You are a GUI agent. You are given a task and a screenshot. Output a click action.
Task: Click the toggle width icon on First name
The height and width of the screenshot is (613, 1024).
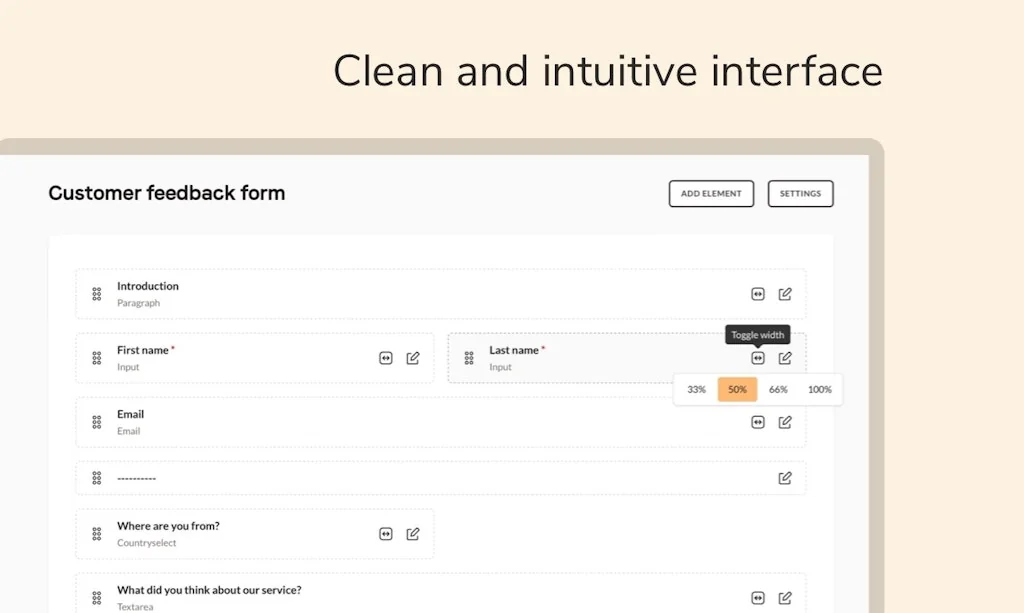click(x=386, y=357)
